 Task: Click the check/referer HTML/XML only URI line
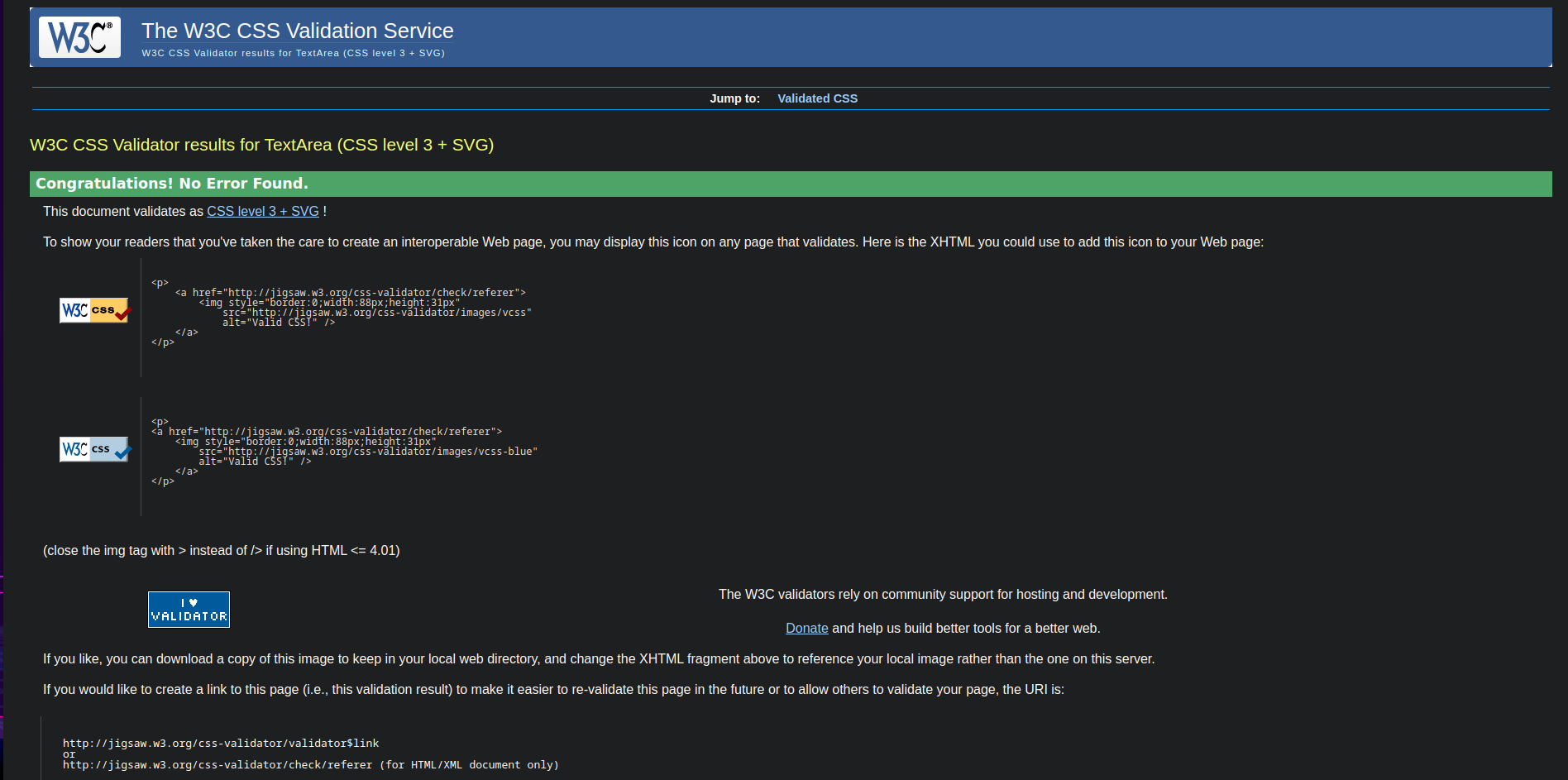point(311,765)
